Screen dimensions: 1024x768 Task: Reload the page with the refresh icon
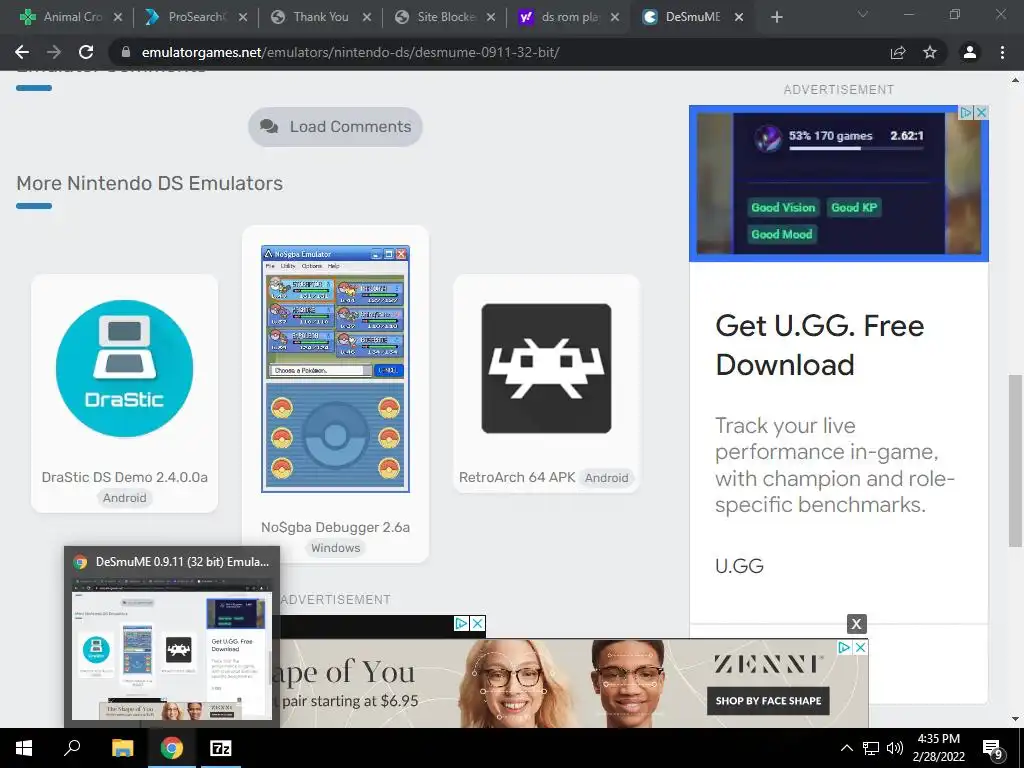[x=86, y=52]
